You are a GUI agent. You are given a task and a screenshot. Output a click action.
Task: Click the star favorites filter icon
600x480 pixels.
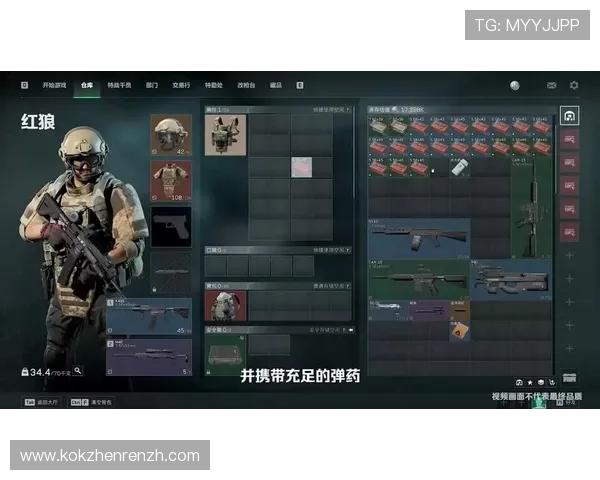(x=530, y=382)
